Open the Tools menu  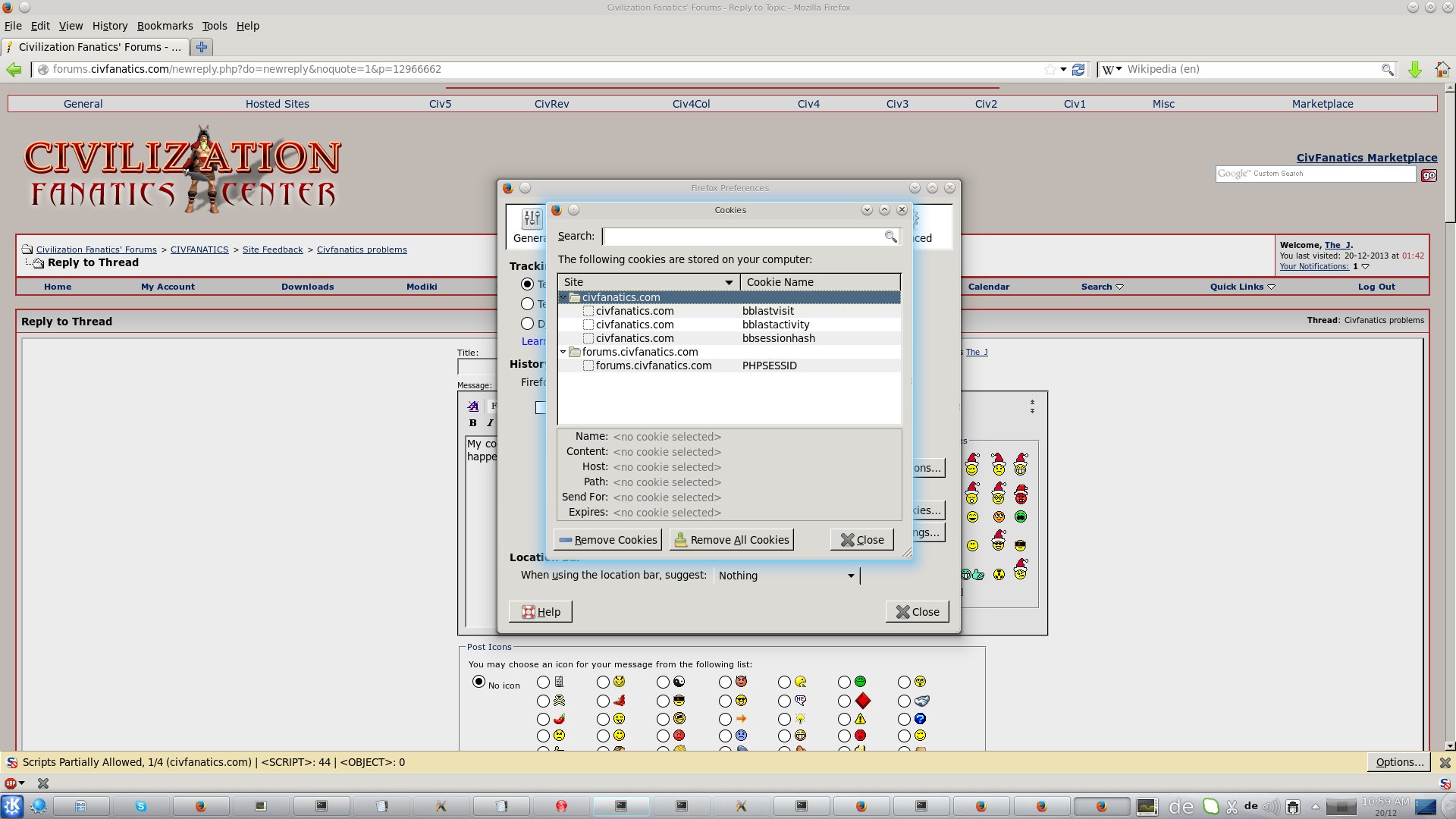point(215,26)
